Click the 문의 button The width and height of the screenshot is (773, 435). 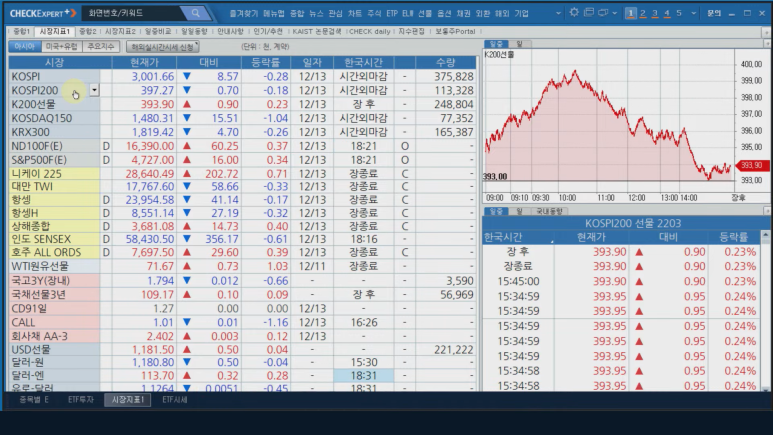[x=714, y=13]
